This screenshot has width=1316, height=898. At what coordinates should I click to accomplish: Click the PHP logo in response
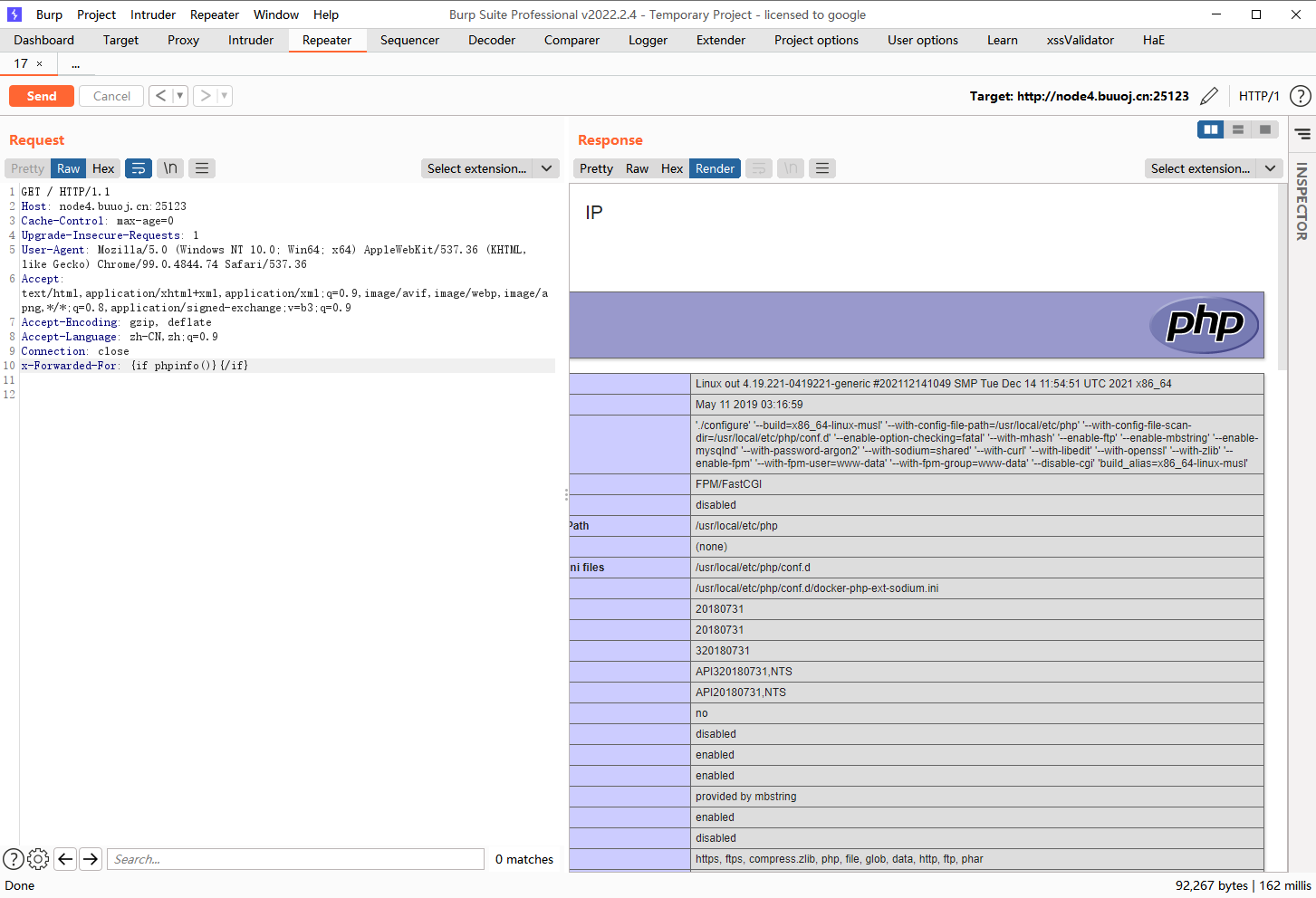coord(1205,325)
